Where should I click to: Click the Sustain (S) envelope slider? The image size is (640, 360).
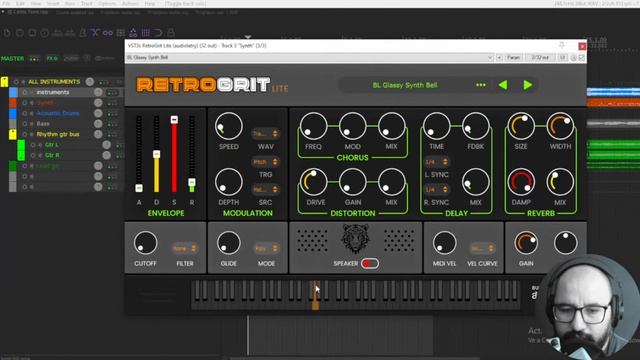[x=174, y=154]
